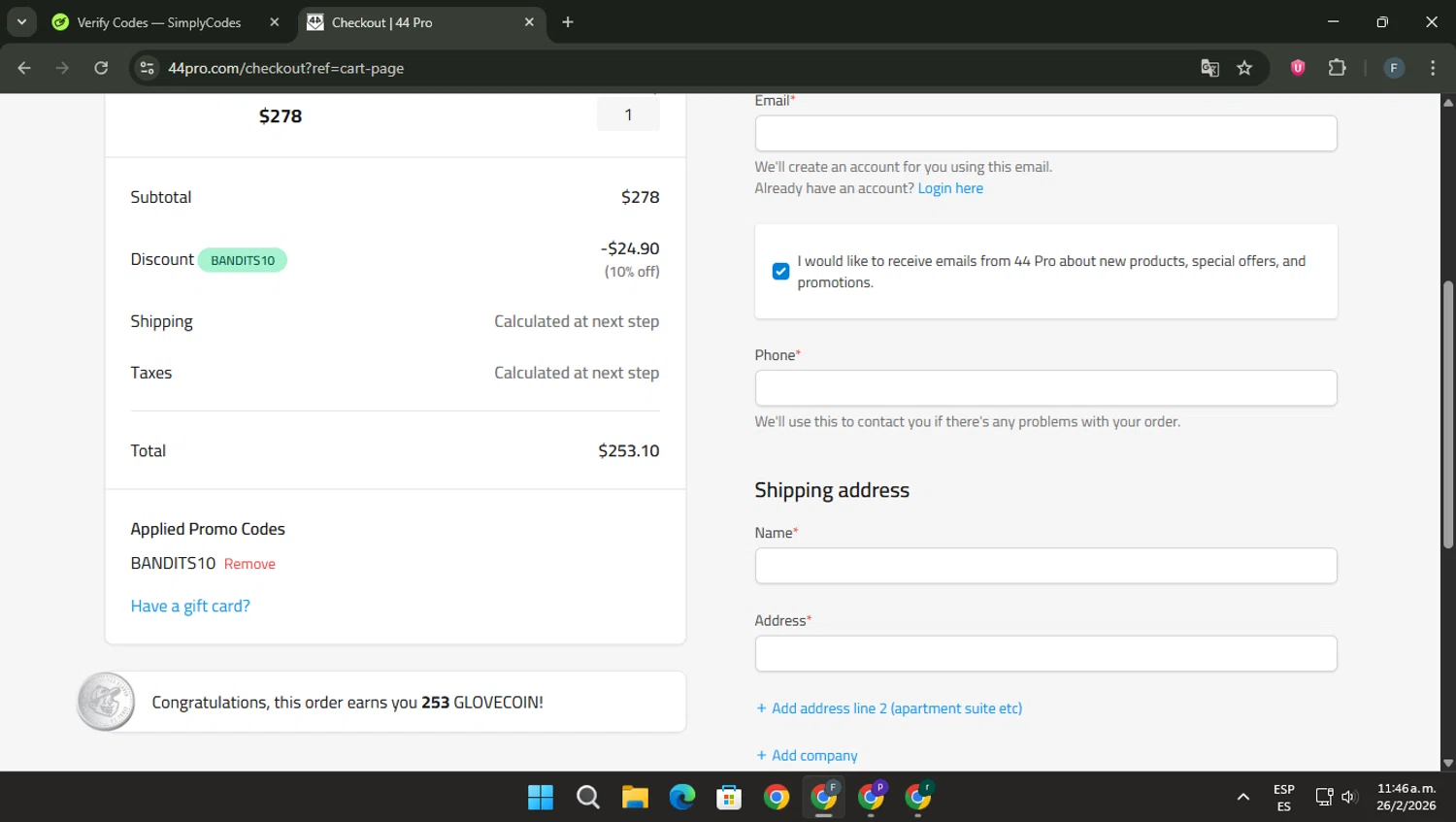This screenshot has width=1456, height=822.
Task: Expand Add address line 2 option
Action: 889,708
